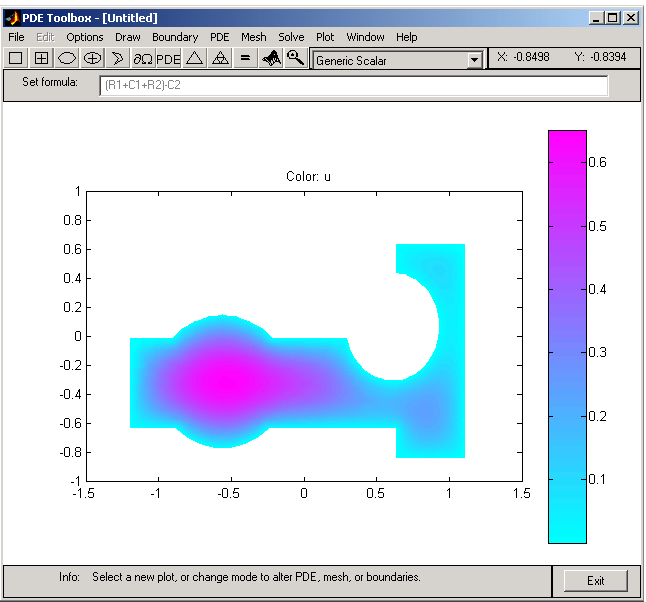Maximize the PDE Toolbox window
Viewport: 646px width, 602px height.
613,18
